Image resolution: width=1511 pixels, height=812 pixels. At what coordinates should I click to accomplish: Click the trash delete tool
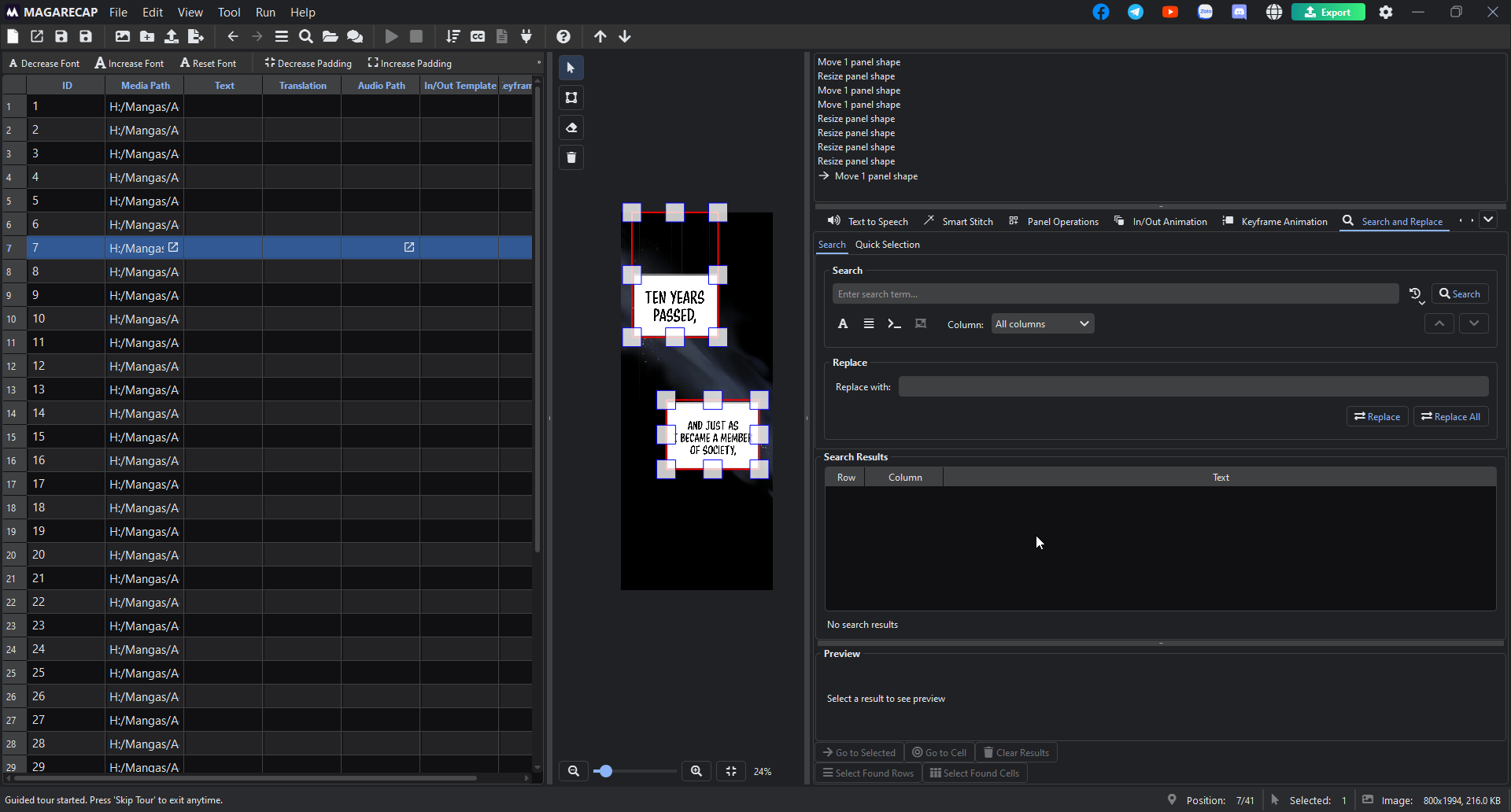point(571,157)
